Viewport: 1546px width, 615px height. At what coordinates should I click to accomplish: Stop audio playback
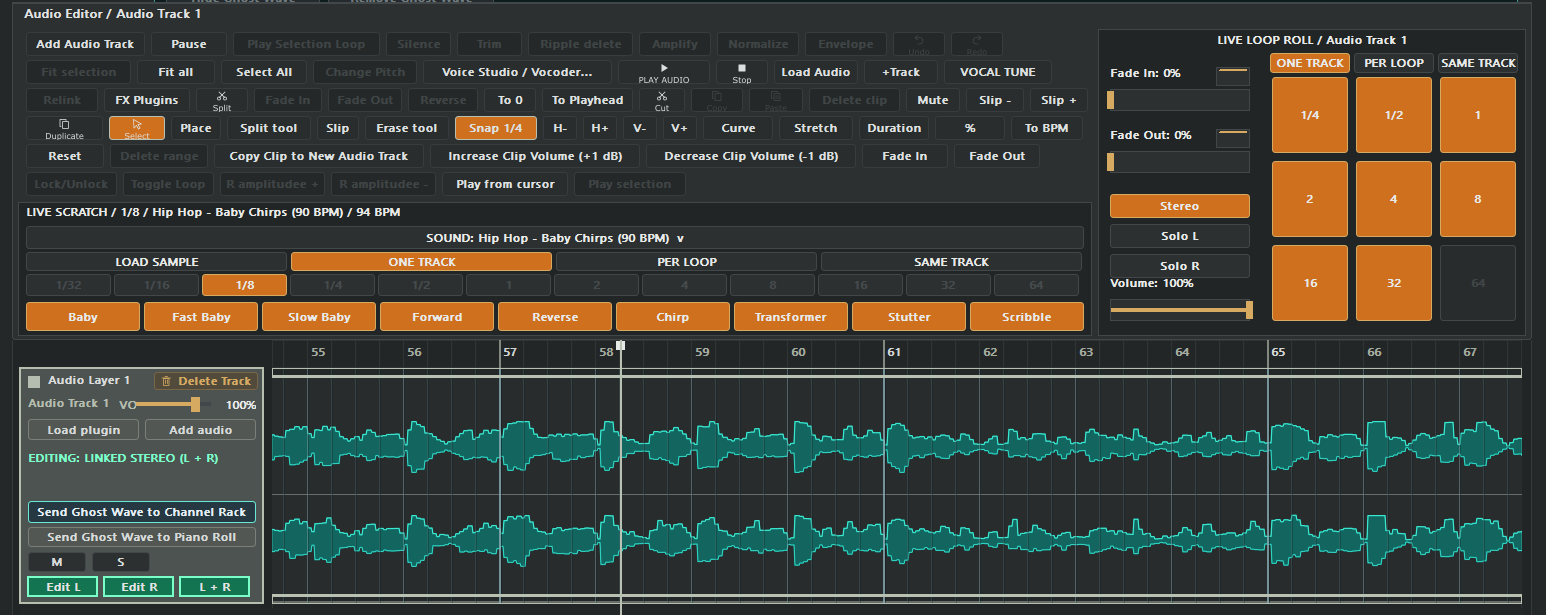tap(741, 72)
